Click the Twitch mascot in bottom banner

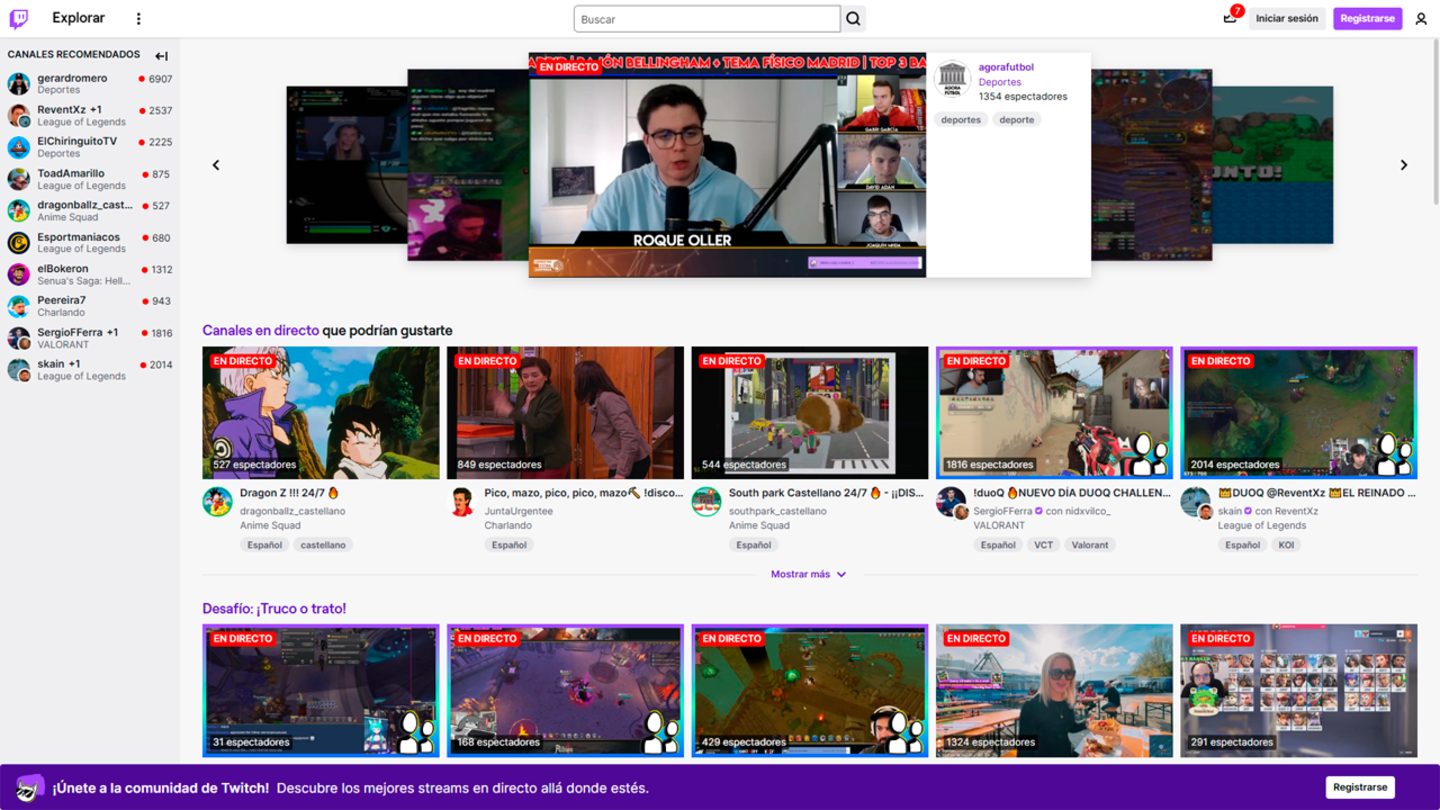pyautogui.click(x=30, y=788)
